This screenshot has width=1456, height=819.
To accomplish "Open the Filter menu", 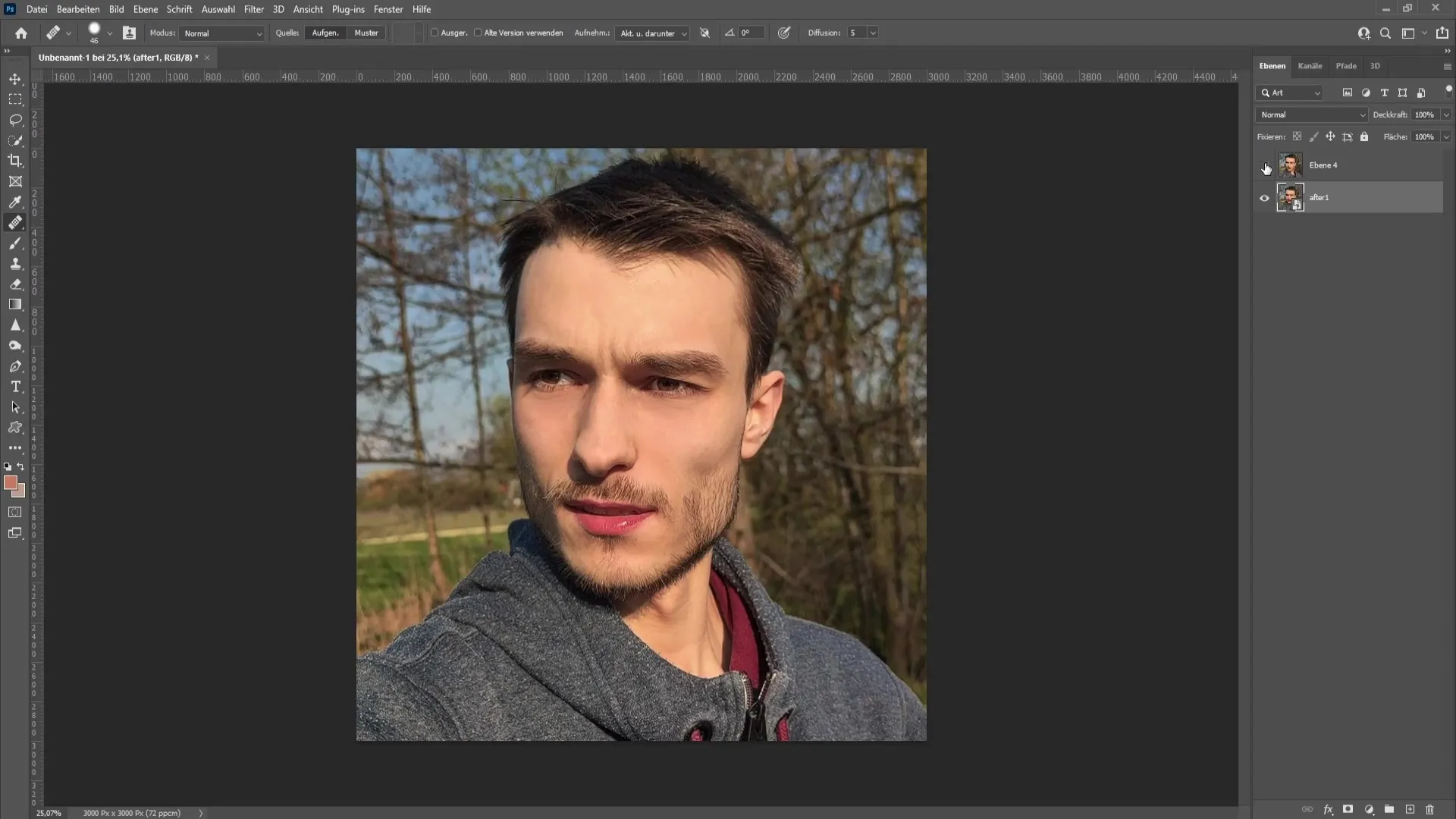I will pyautogui.click(x=253, y=9).
